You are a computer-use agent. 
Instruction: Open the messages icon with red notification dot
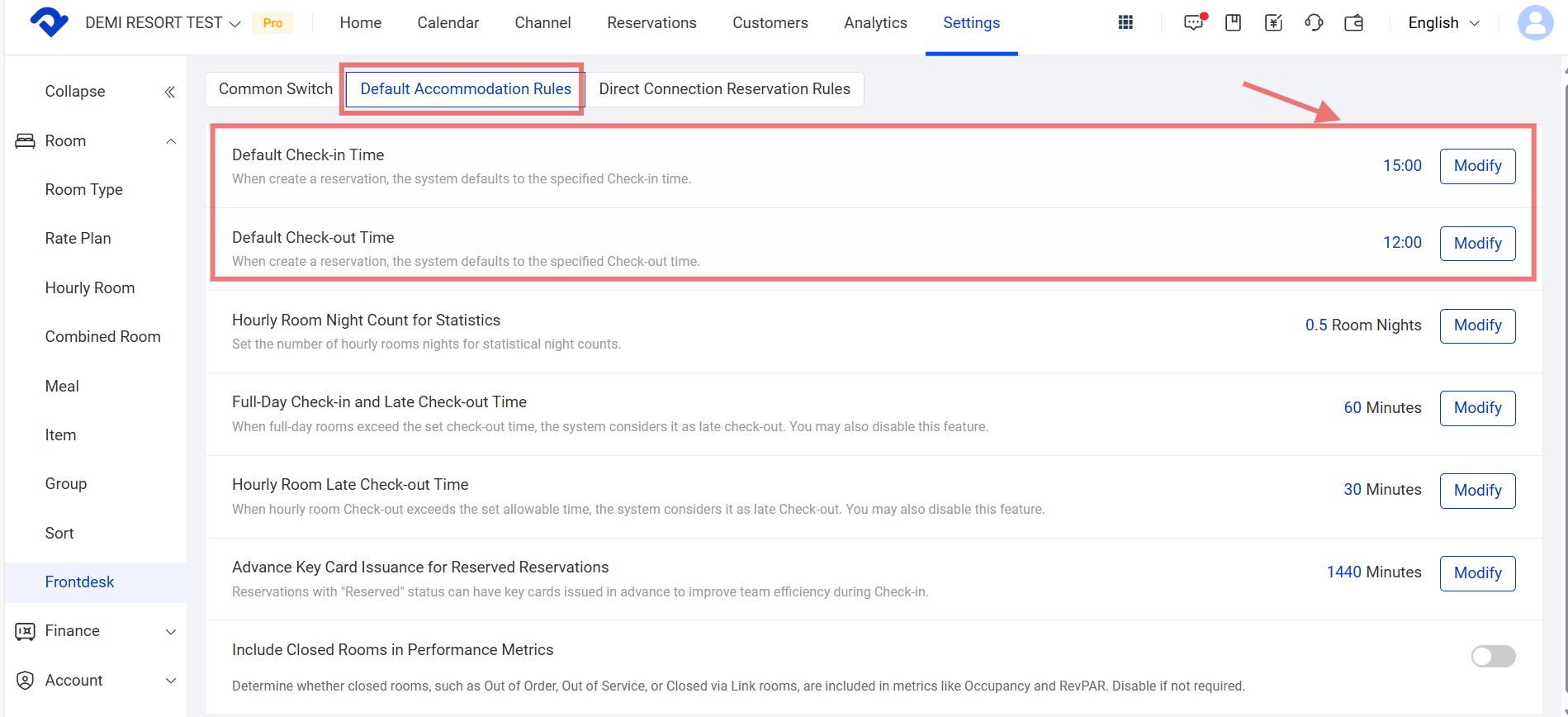point(1193,23)
